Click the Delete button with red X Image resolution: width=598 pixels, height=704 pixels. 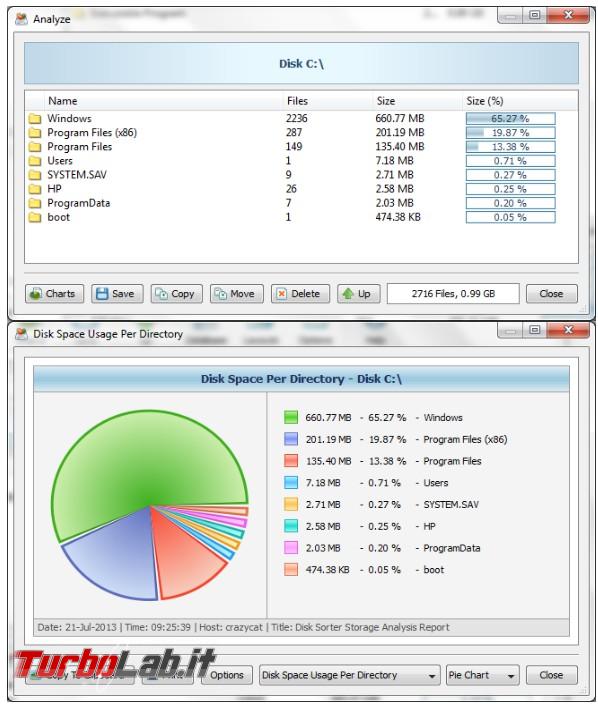300,294
